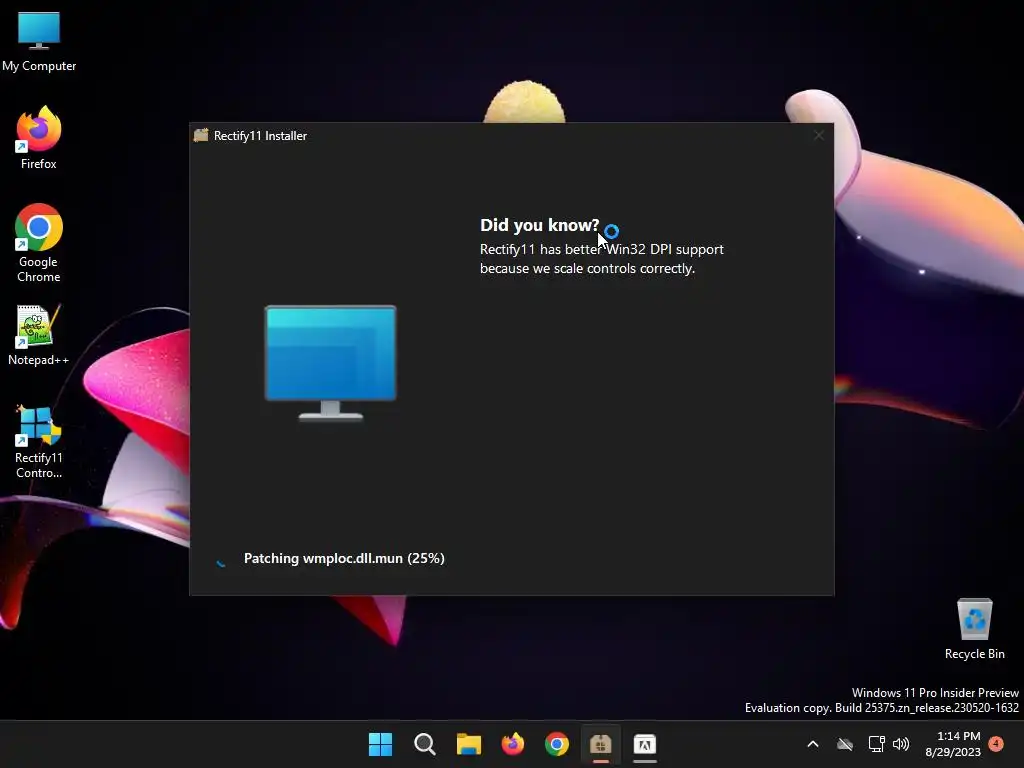Click the large monitor image in installer

coord(330,363)
